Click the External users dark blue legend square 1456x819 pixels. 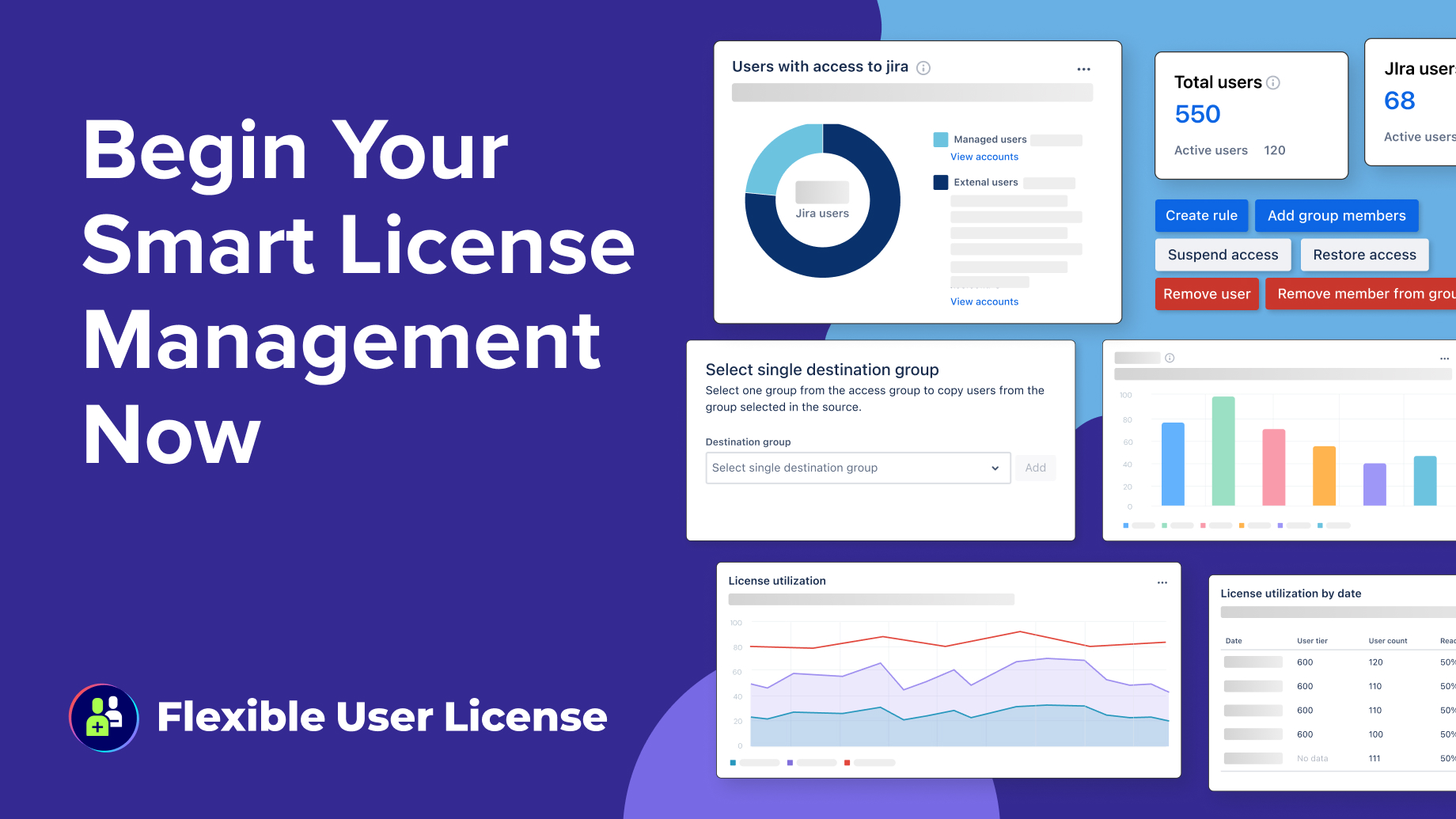(x=941, y=183)
